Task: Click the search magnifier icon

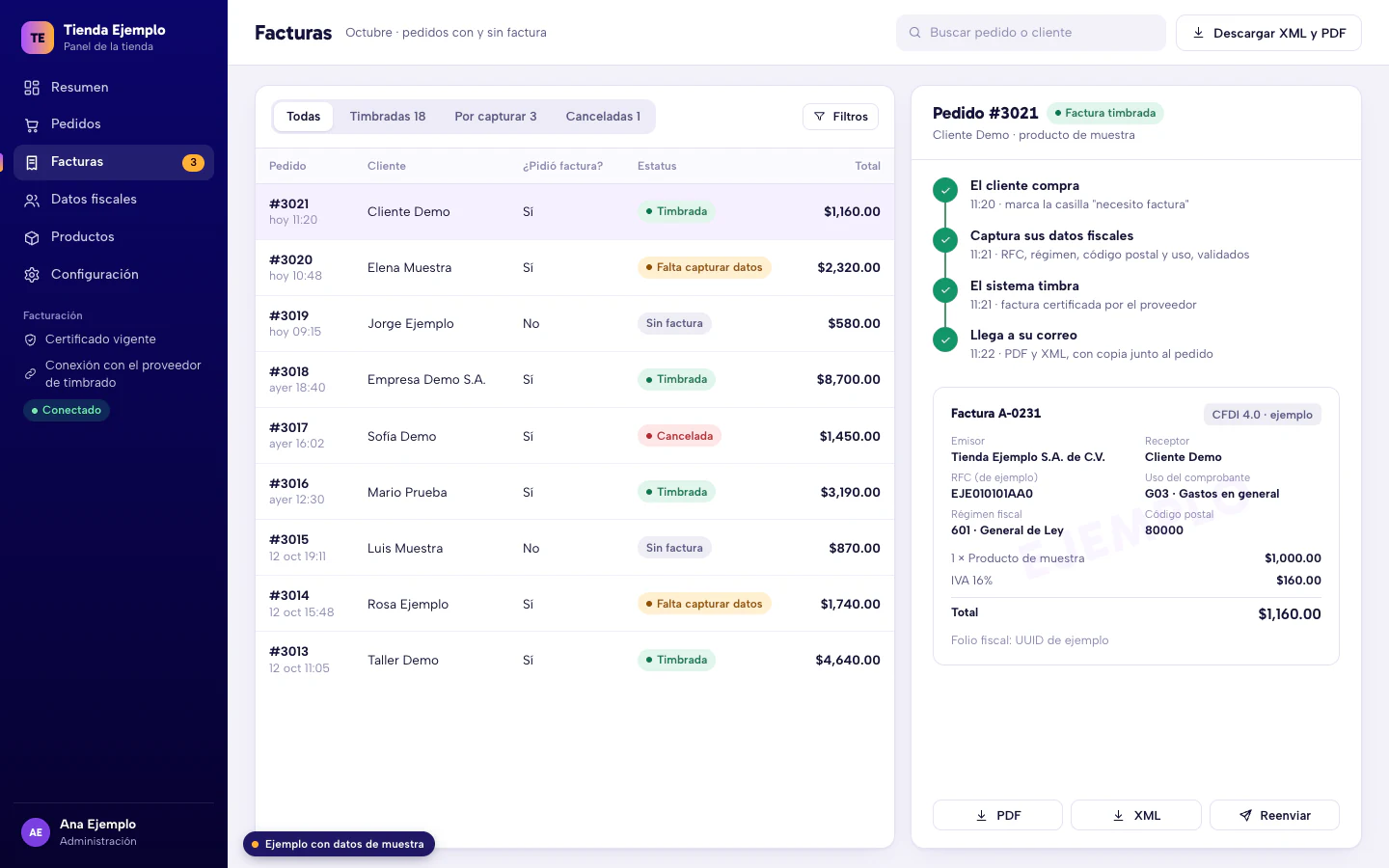Action: [914, 33]
